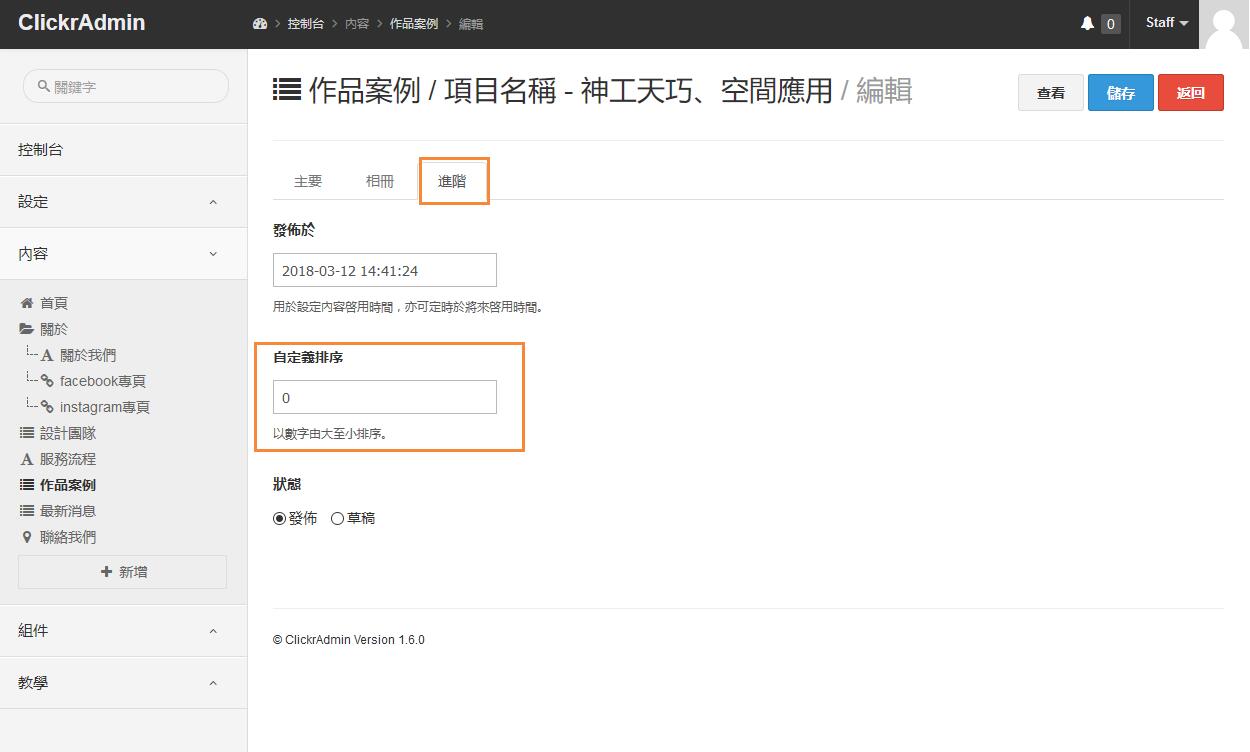The image size is (1250, 752).
Task: Click the link icon beside instagram專頁
Action: point(46,407)
